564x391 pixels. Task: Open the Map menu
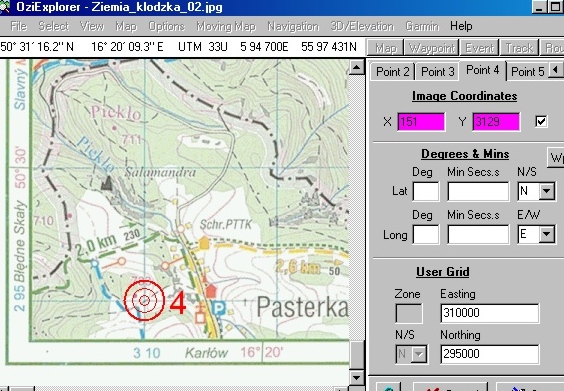point(126,26)
